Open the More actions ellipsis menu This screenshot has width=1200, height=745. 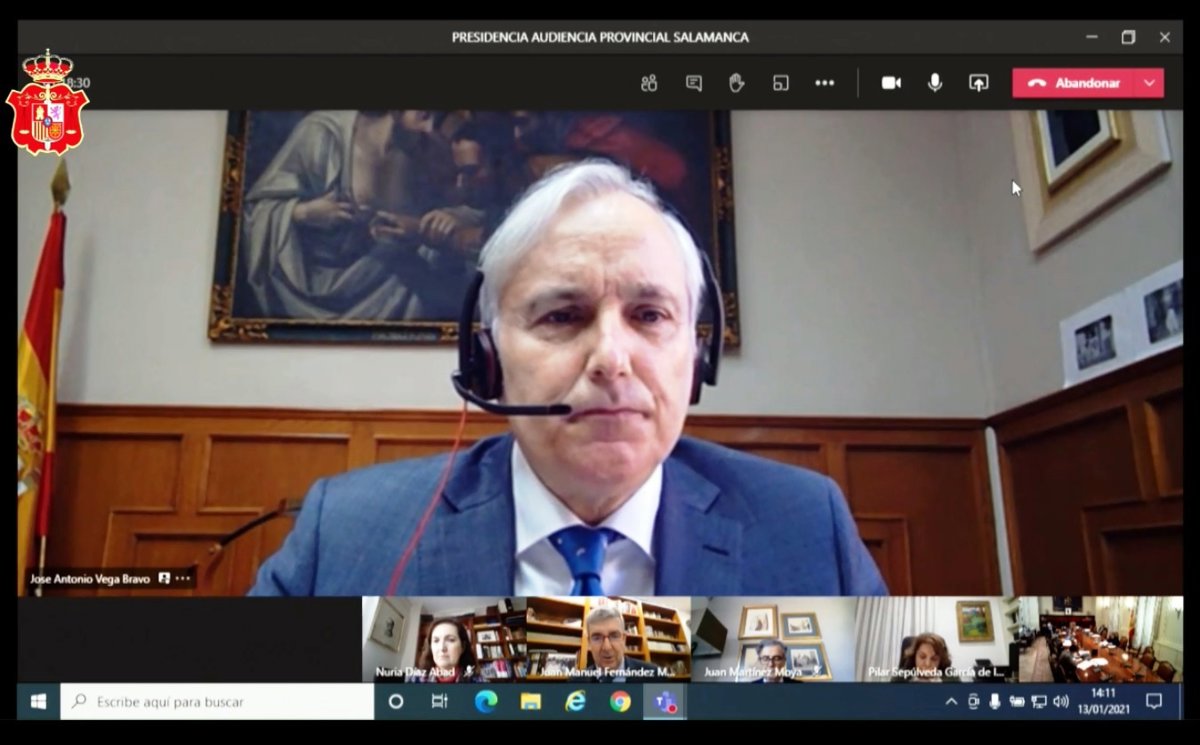[824, 83]
